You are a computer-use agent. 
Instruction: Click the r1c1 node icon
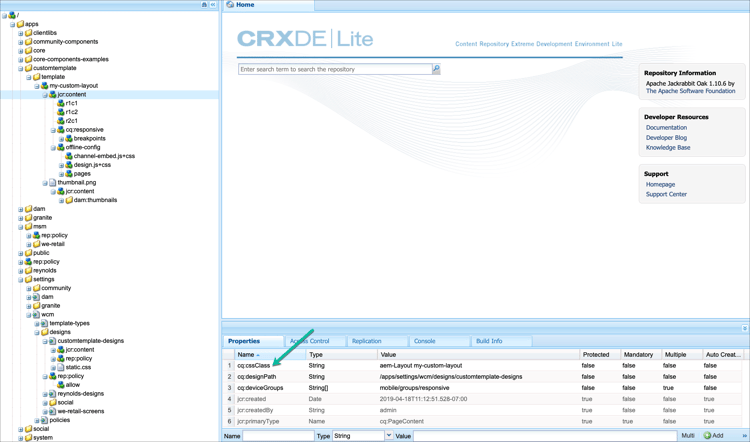[61, 103]
